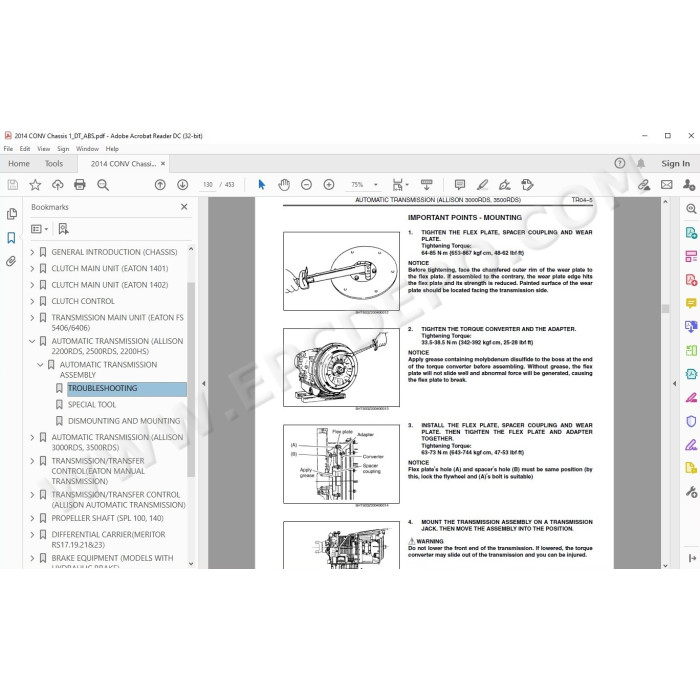Expand CLUTCH MAIN UNIT (EATON 1402)
The width and height of the screenshot is (700, 700).
32,285
